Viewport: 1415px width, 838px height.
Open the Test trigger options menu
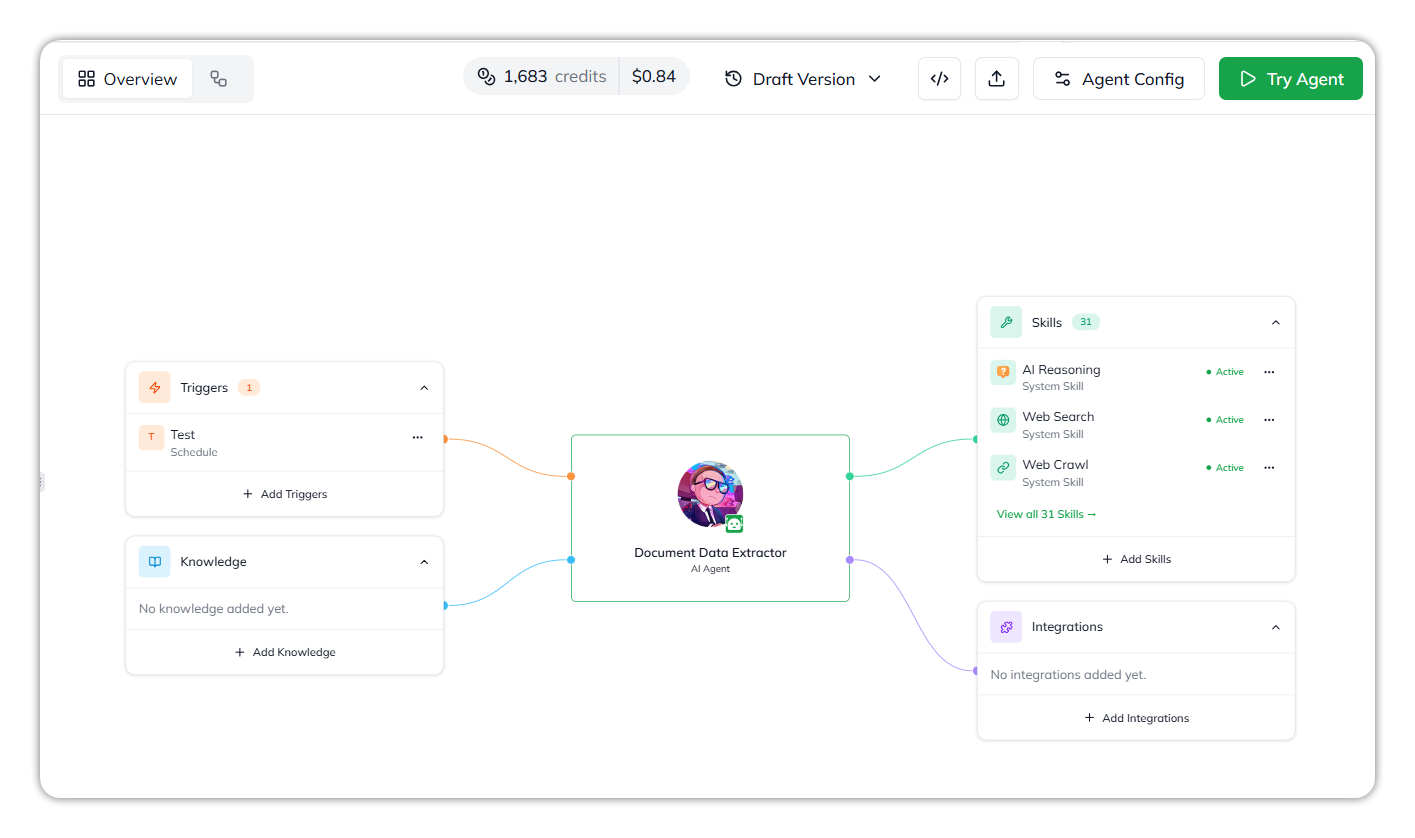coord(417,437)
